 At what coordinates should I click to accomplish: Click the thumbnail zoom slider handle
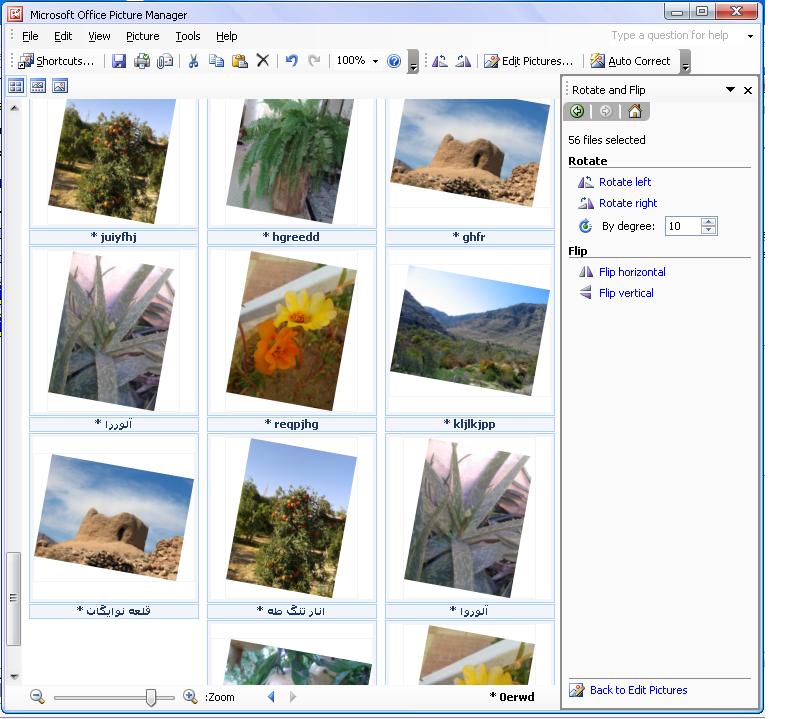pyautogui.click(x=151, y=697)
